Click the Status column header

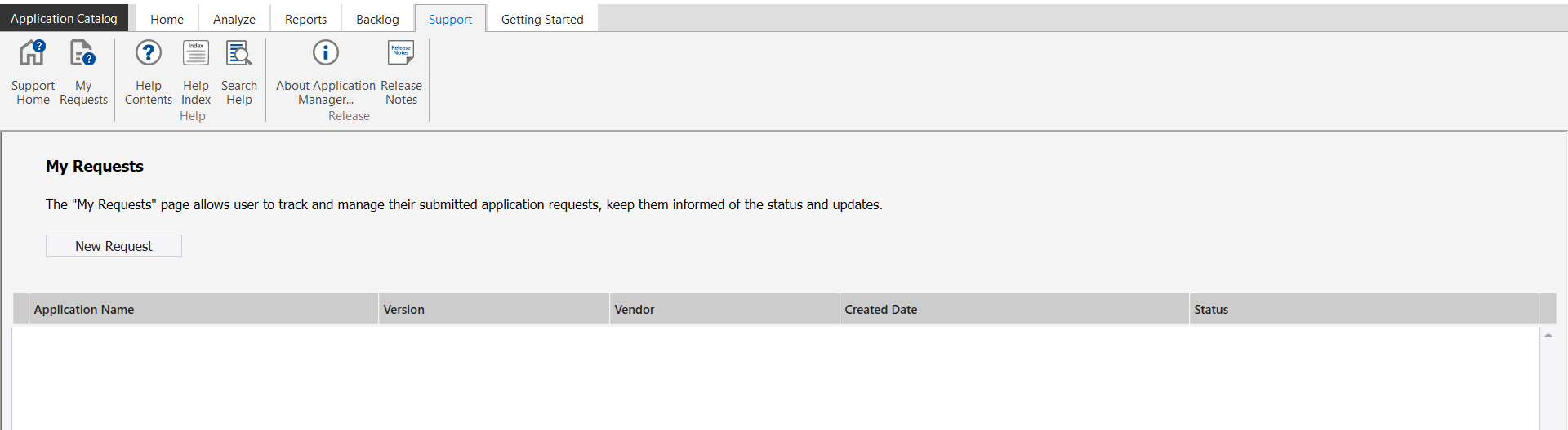[x=1211, y=310]
